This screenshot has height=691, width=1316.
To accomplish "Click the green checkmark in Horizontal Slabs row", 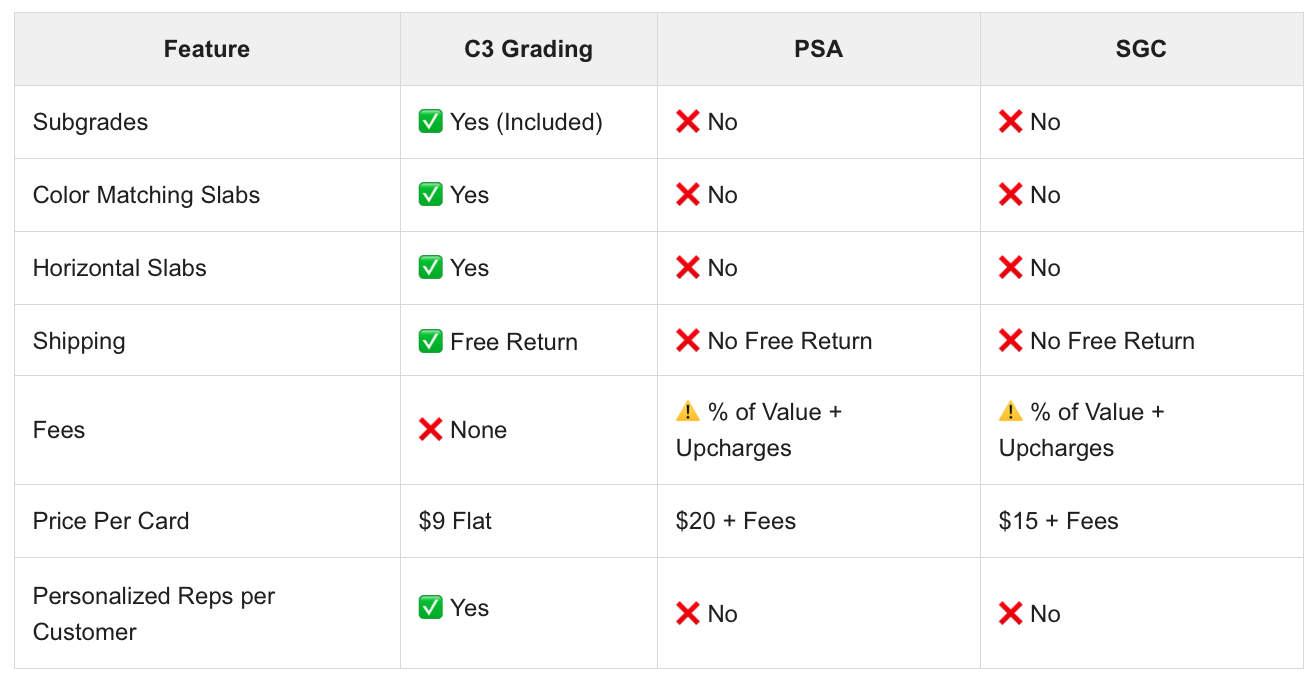I will [x=431, y=268].
